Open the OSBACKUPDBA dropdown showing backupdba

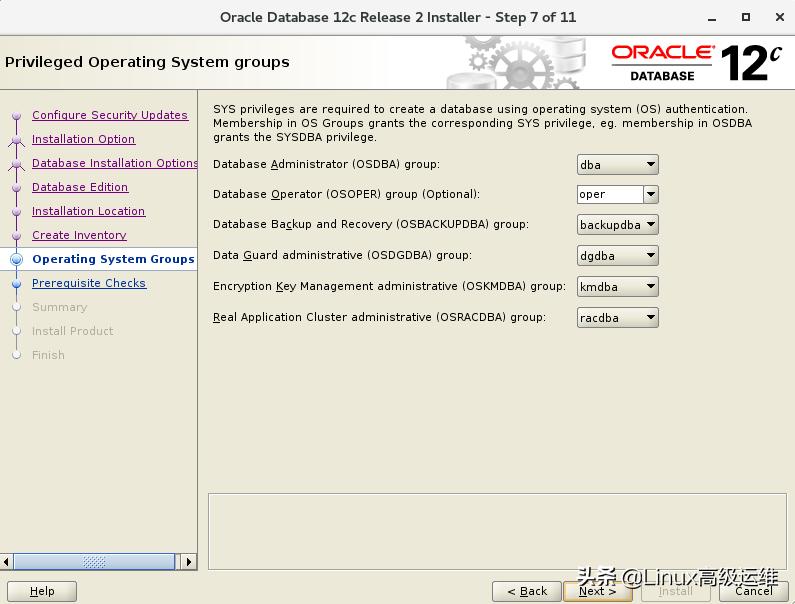618,225
